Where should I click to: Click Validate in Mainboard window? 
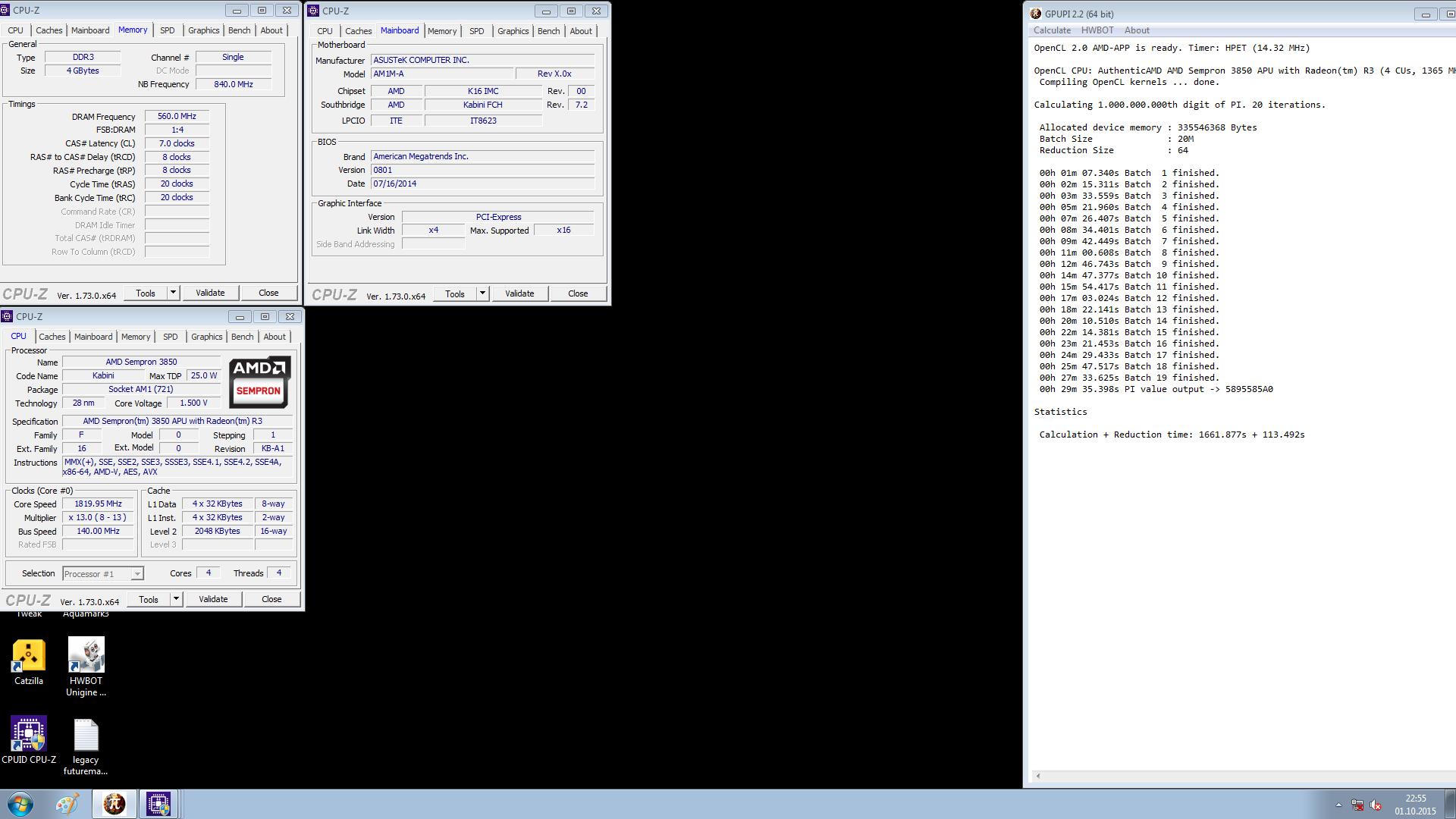click(x=519, y=293)
